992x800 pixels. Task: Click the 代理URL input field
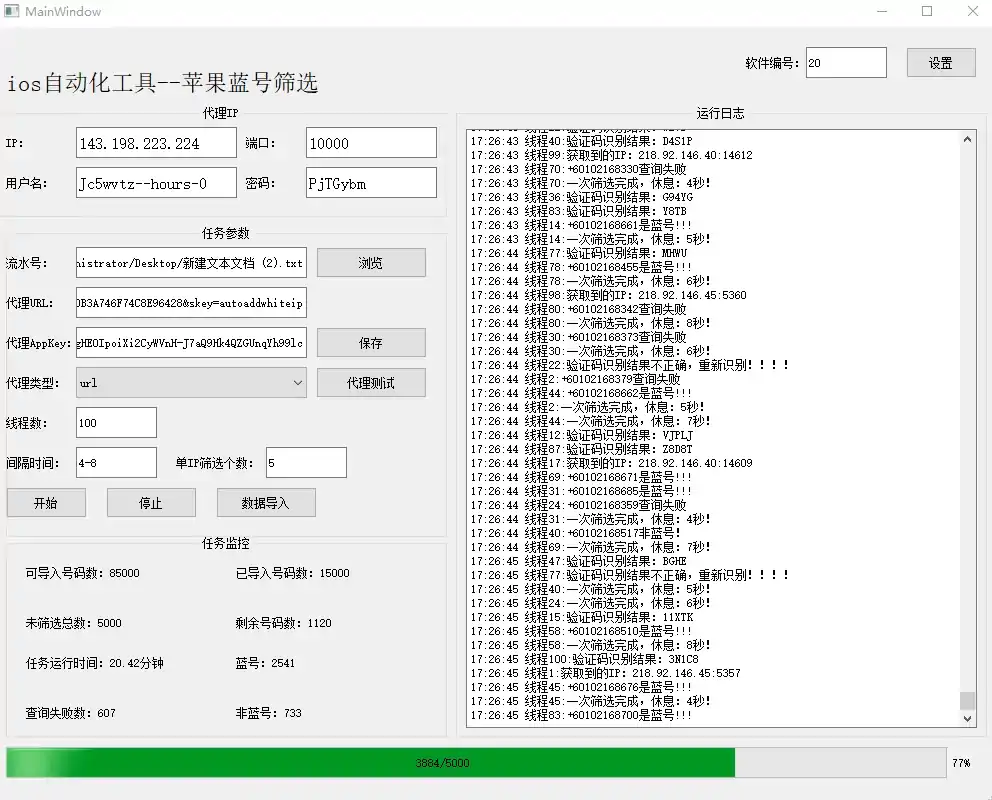point(191,303)
